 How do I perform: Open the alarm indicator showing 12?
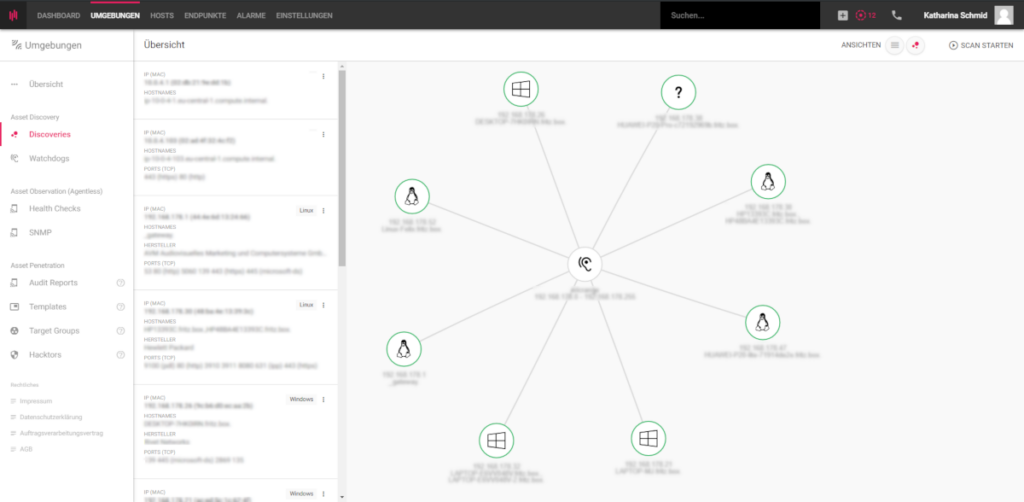coord(865,15)
